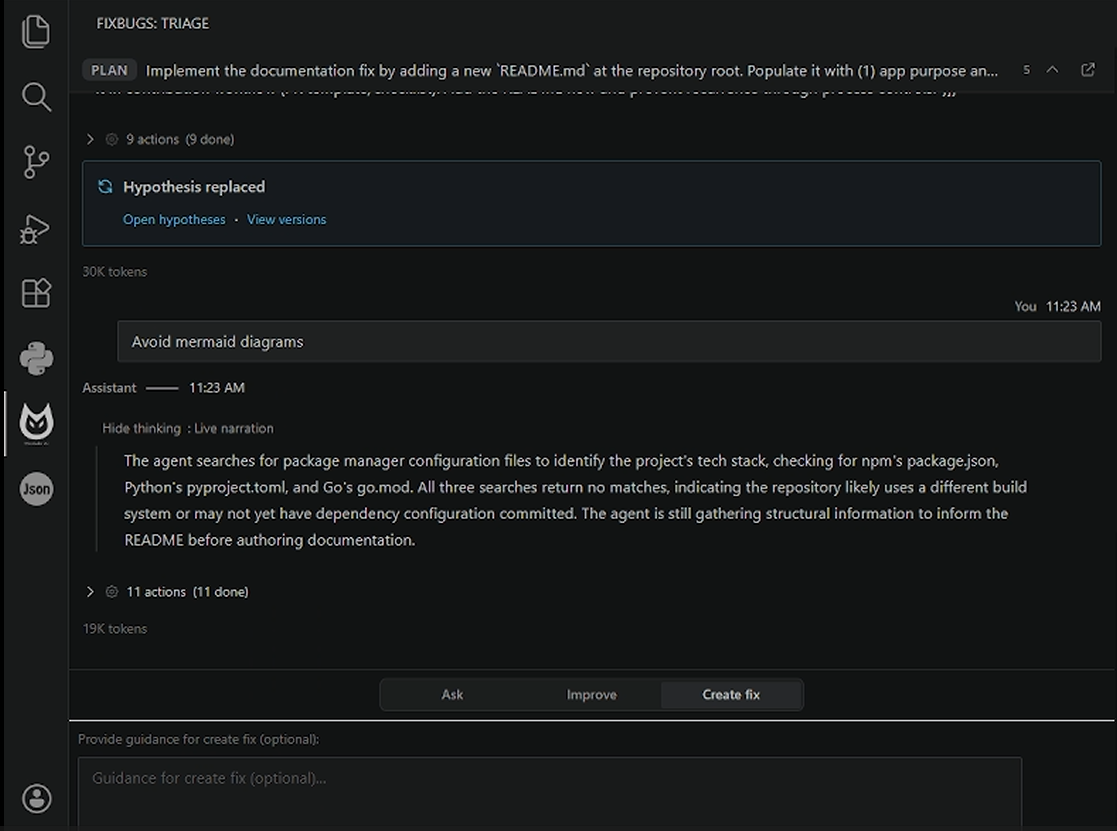Open the Run and Debug icon
1117x831 pixels.
[36, 229]
